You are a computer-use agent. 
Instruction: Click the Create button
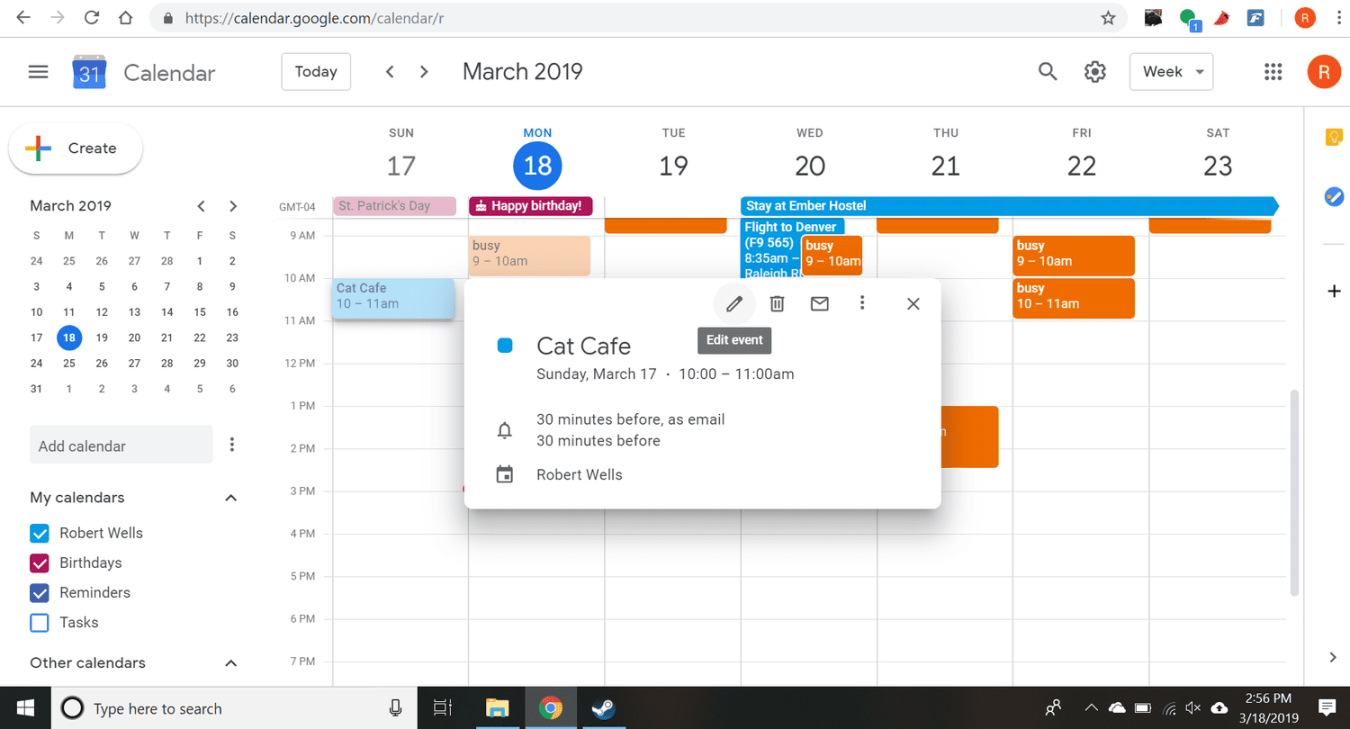click(76, 148)
